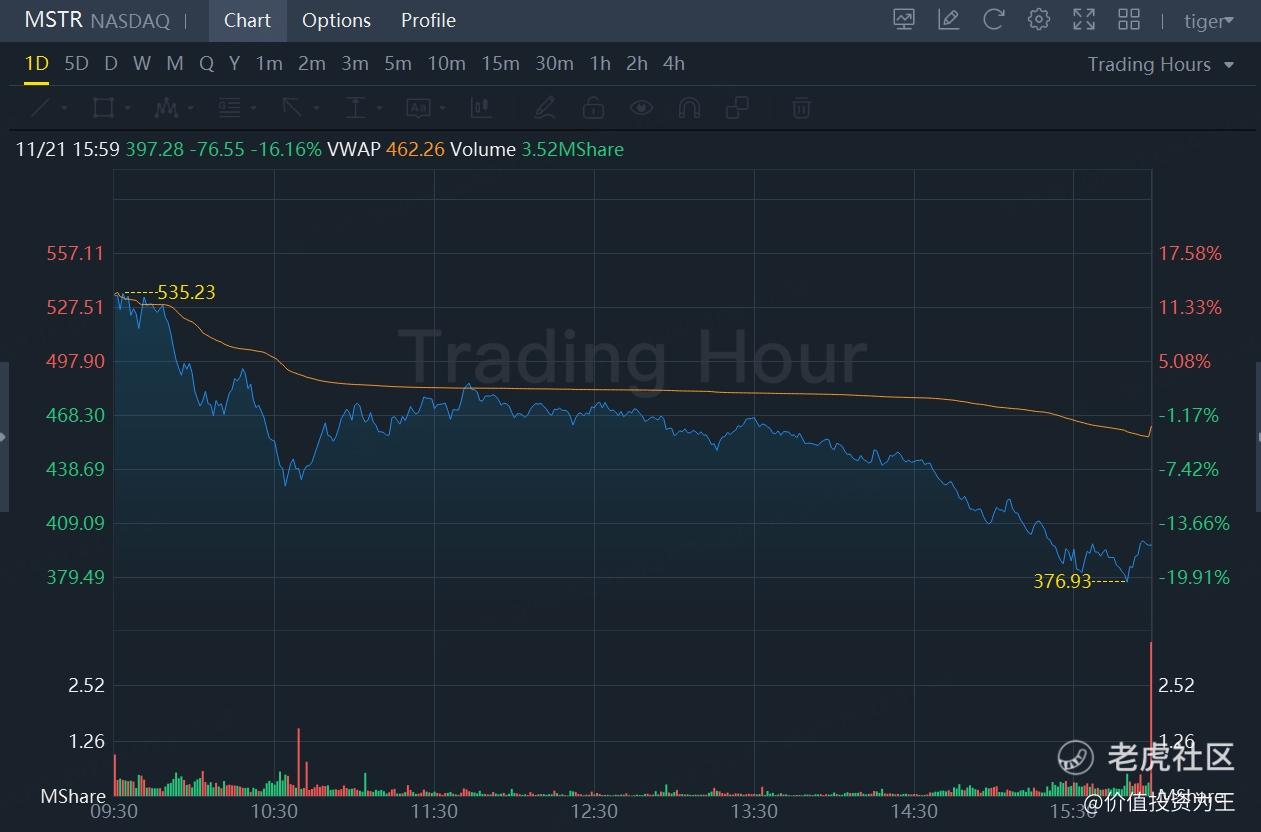Switch to the Options tab
The image size is (1261, 832).
tap(336, 20)
